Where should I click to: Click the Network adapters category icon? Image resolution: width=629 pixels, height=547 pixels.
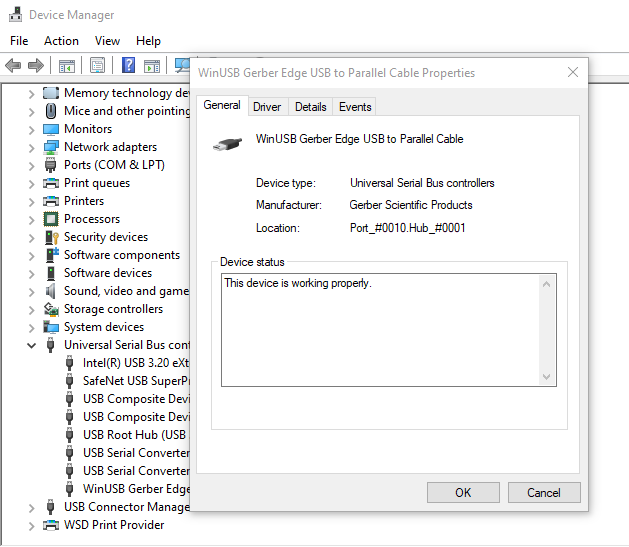pyautogui.click(x=51, y=147)
